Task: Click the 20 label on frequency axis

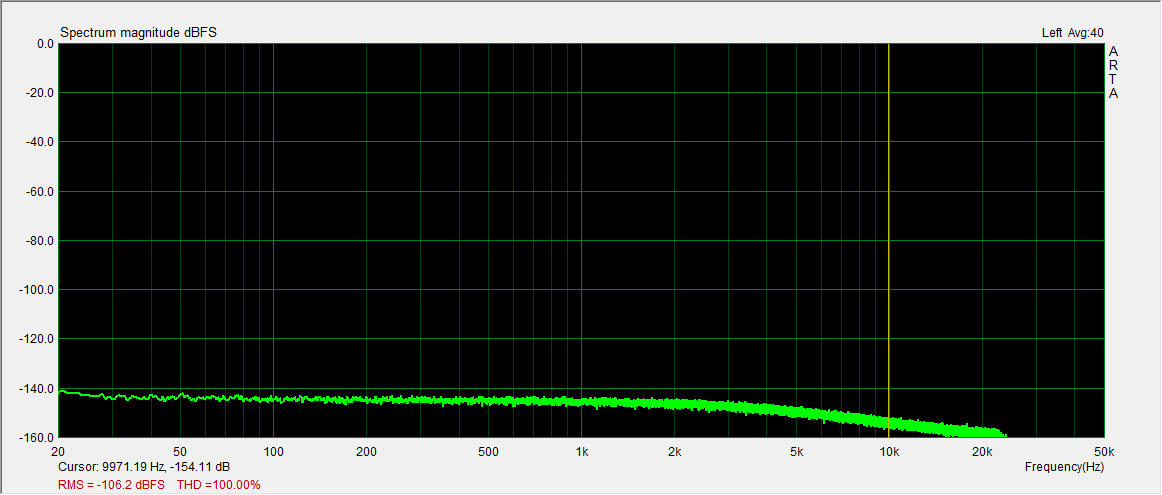Action: 59,451
